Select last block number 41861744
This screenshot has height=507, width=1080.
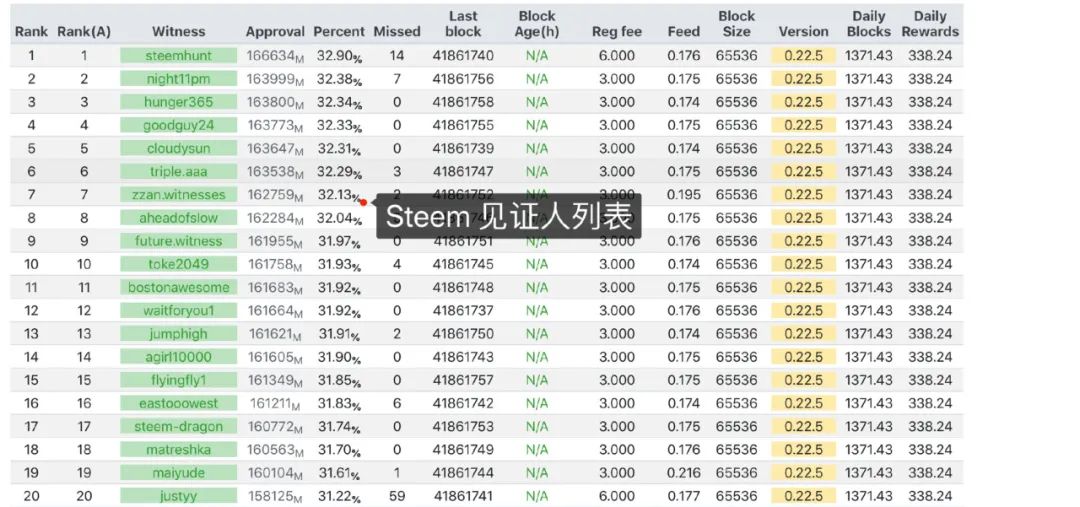pyautogui.click(x=463, y=473)
